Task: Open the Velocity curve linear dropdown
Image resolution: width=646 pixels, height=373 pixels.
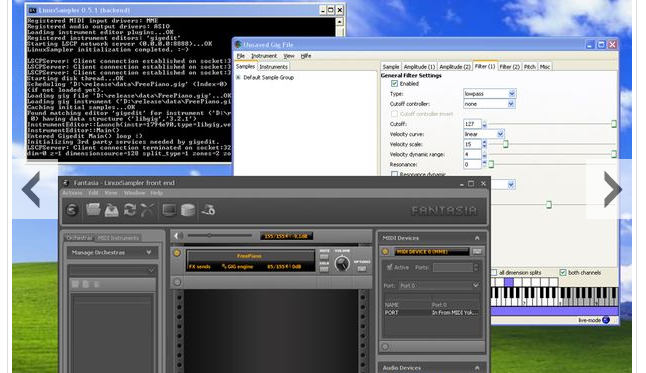Action: (x=484, y=134)
